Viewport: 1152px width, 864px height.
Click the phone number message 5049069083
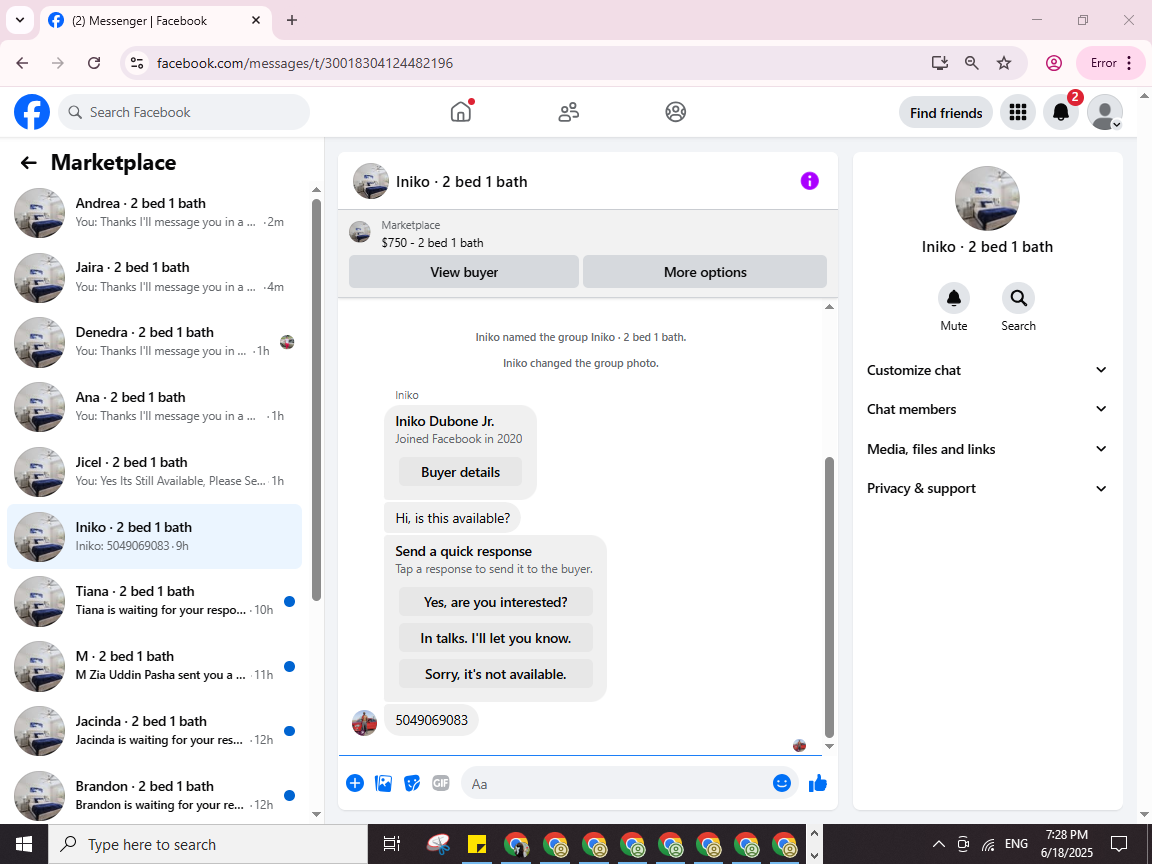click(x=431, y=720)
